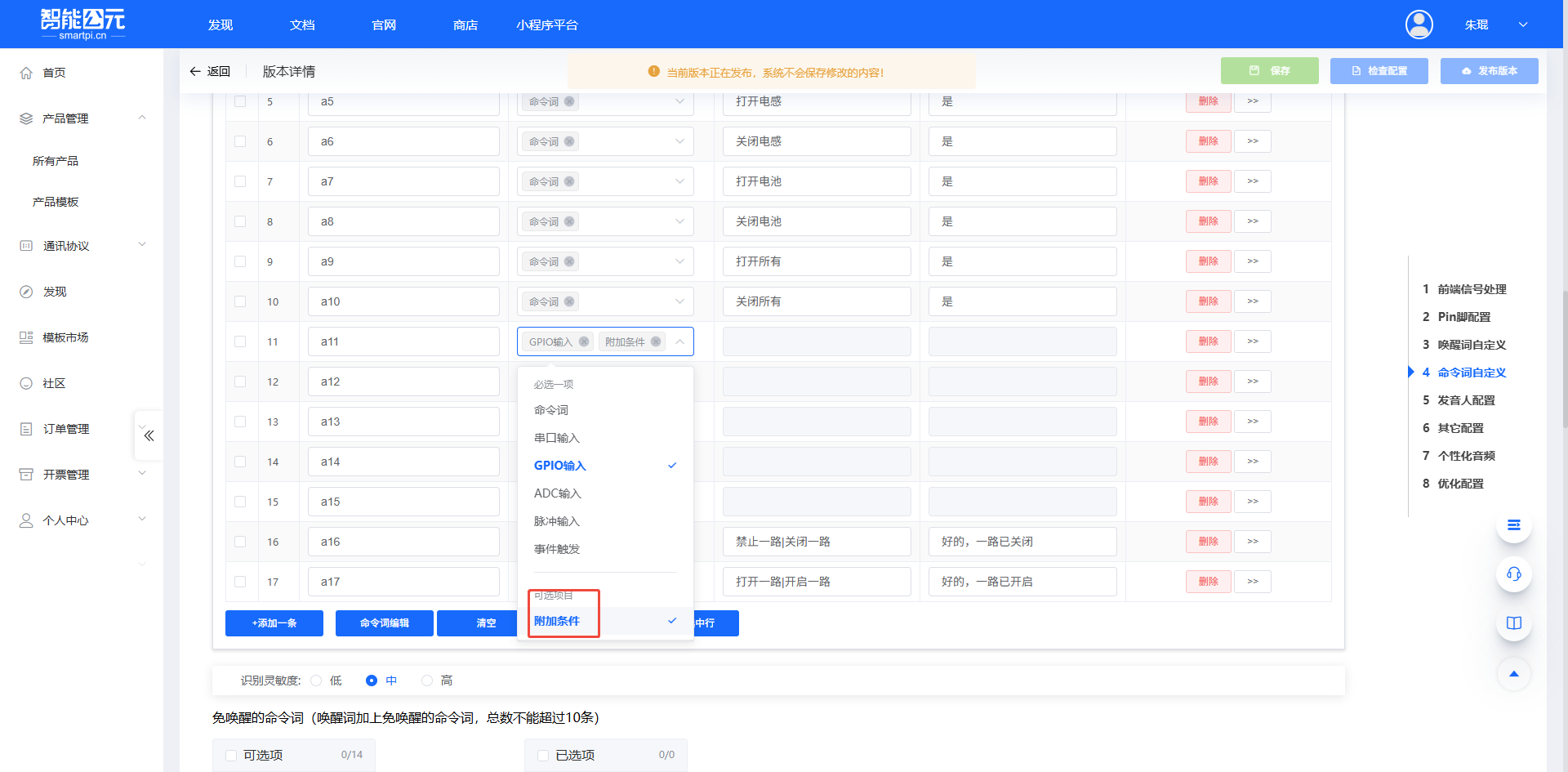Click the 模板市场 template market icon
Screen dimensions: 1568x772
coord(25,337)
